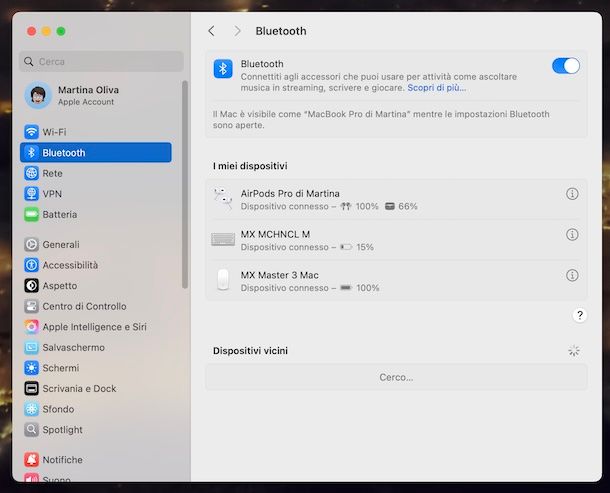Click the AirPods device thumbnail
The width and height of the screenshot is (610, 493).
(223, 199)
